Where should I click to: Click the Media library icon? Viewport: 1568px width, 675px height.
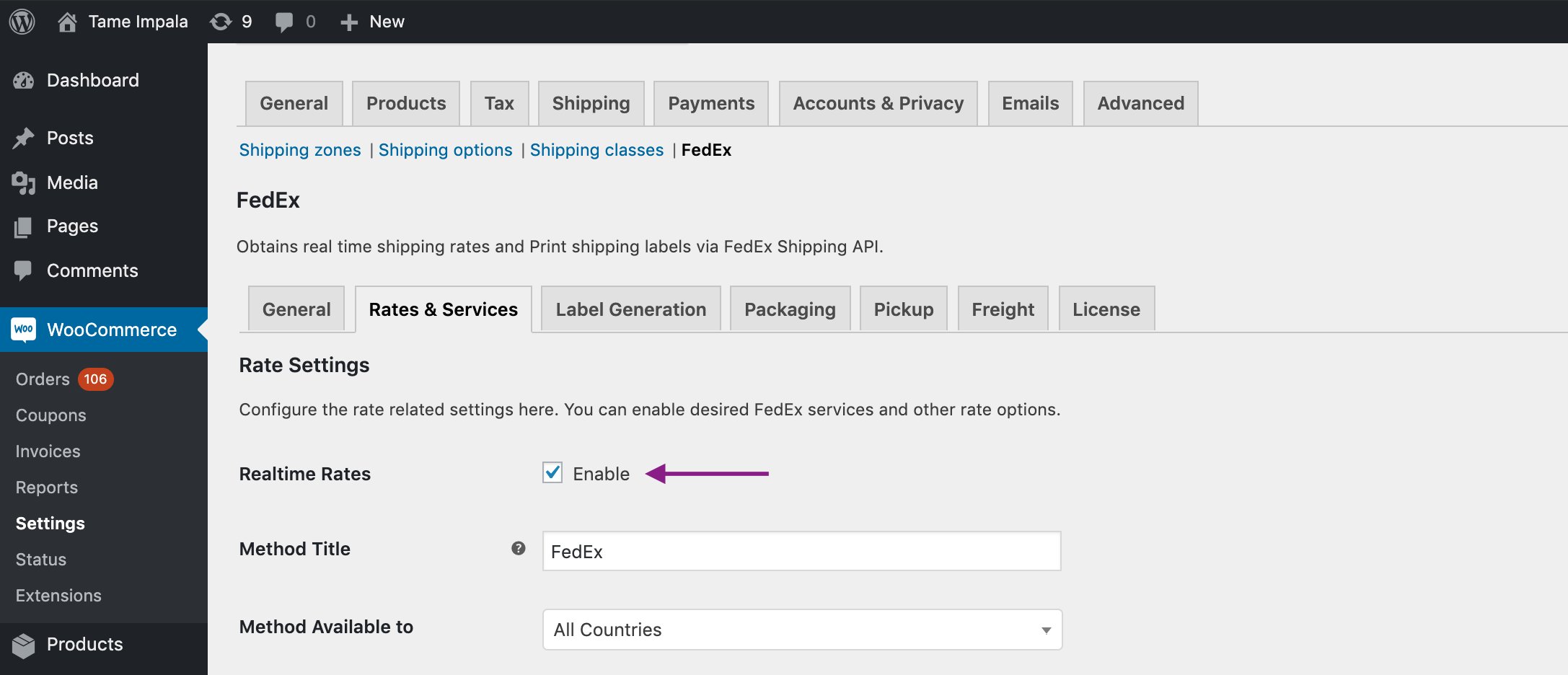click(x=23, y=182)
